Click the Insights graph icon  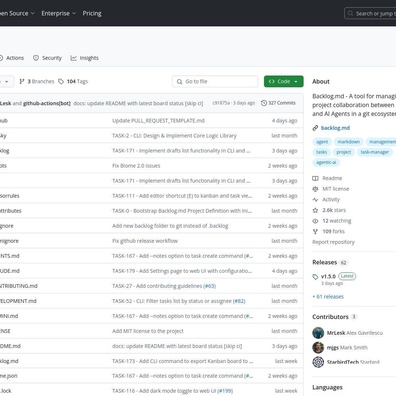pos(73,58)
